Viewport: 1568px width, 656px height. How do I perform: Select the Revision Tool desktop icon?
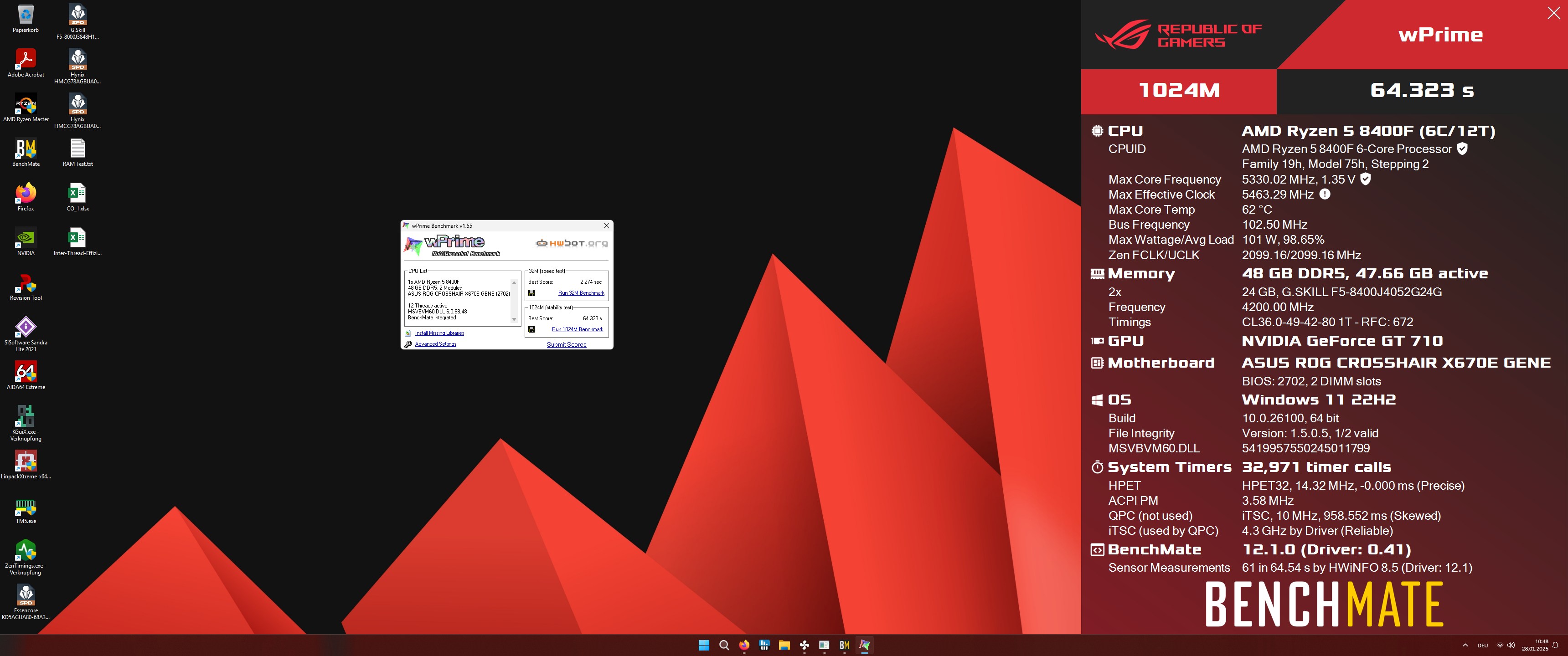tap(26, 286)
